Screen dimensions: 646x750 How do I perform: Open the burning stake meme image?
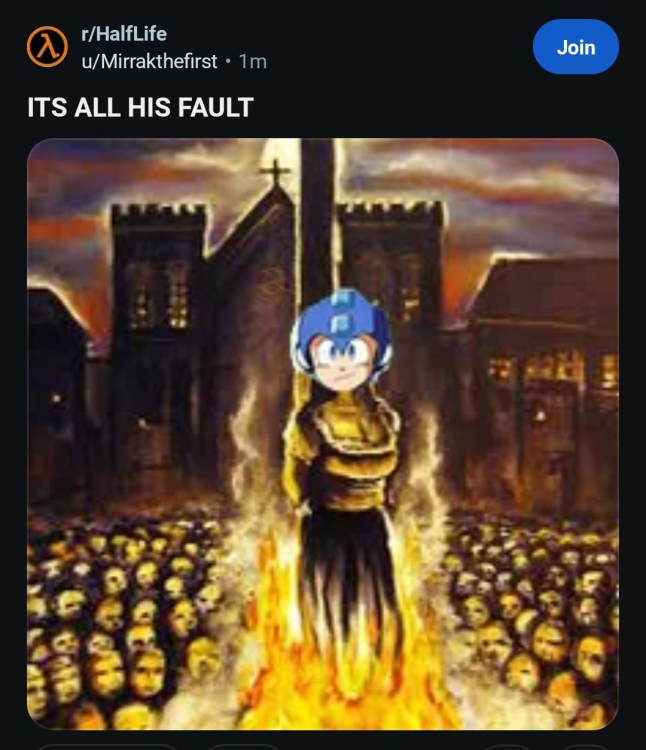[x=323, y=434]
